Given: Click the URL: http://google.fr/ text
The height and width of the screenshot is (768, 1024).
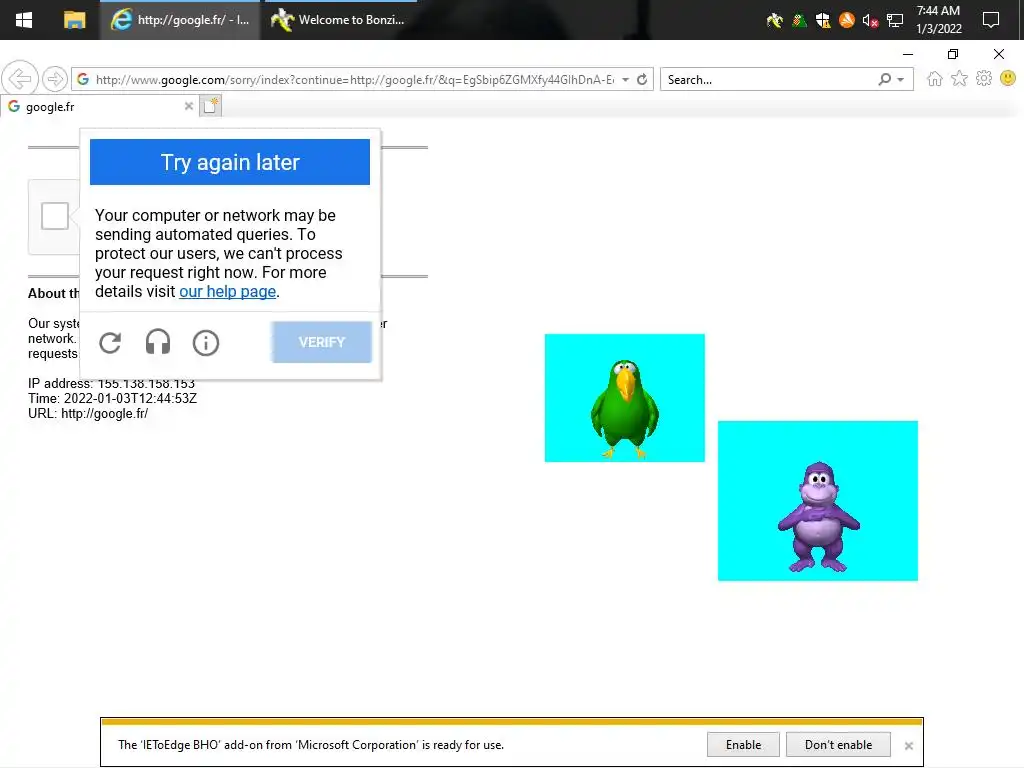Looking at the screenshot, I should 88,413.
